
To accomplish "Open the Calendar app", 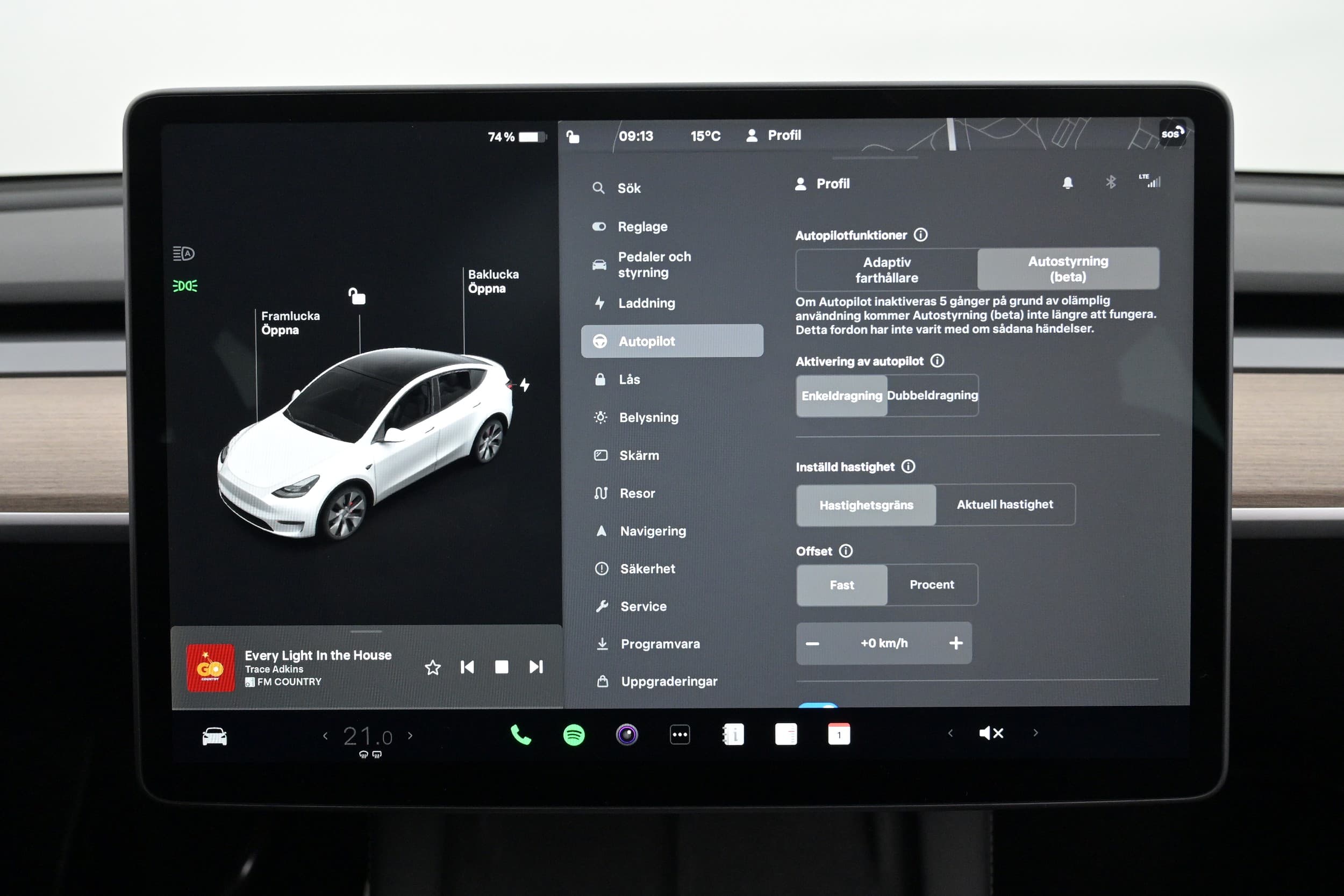I will point(839,734).
